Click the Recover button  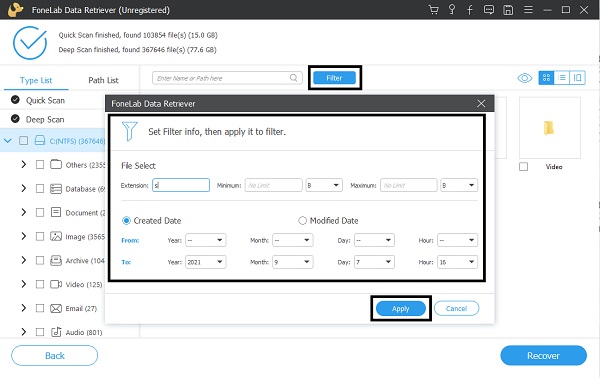(x=543, y=356)
